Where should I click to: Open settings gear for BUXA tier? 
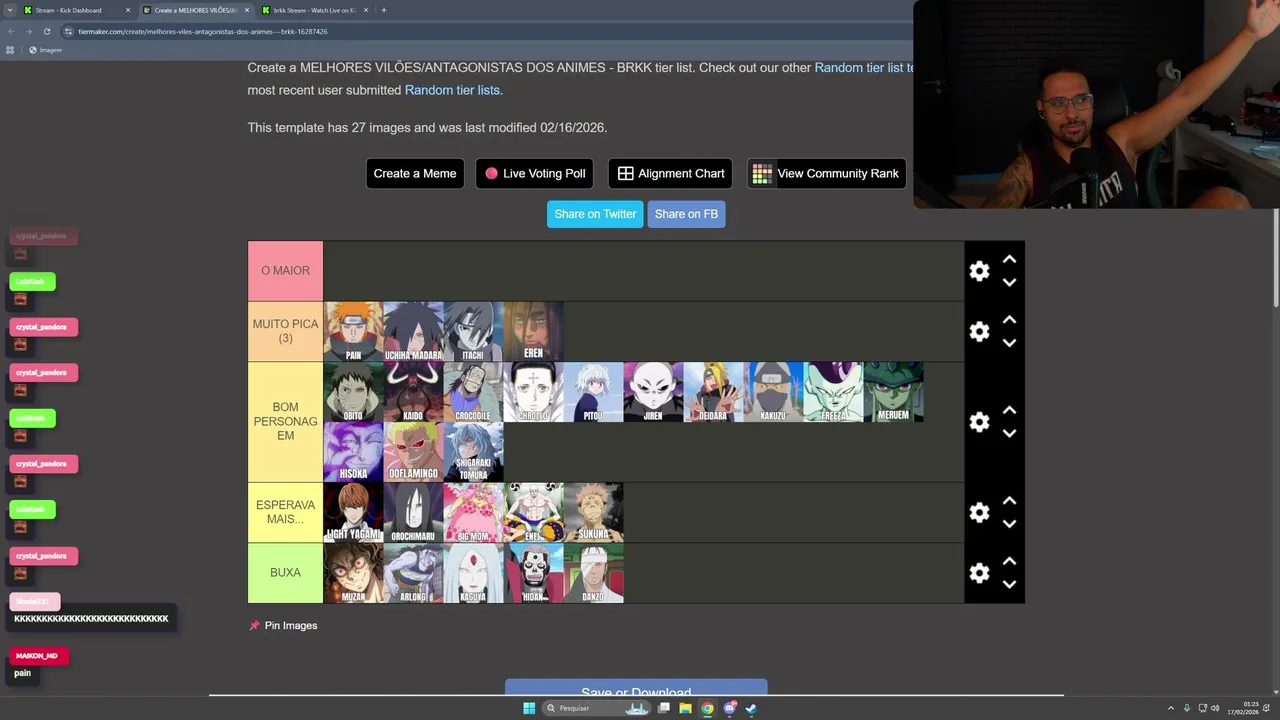click(x=979, y=573)
